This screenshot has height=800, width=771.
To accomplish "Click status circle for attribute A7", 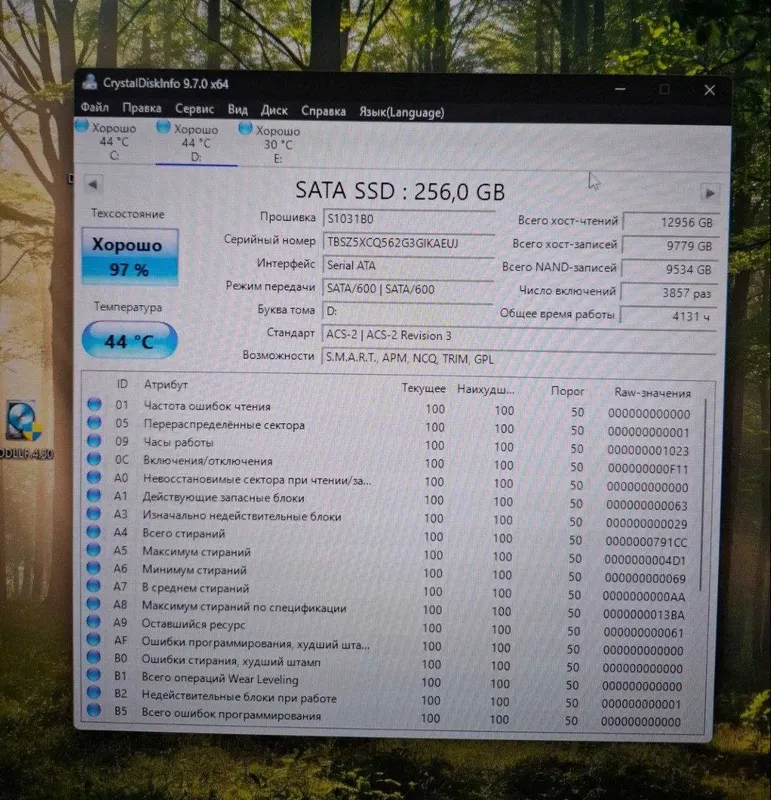I will (x=94, y=586).
